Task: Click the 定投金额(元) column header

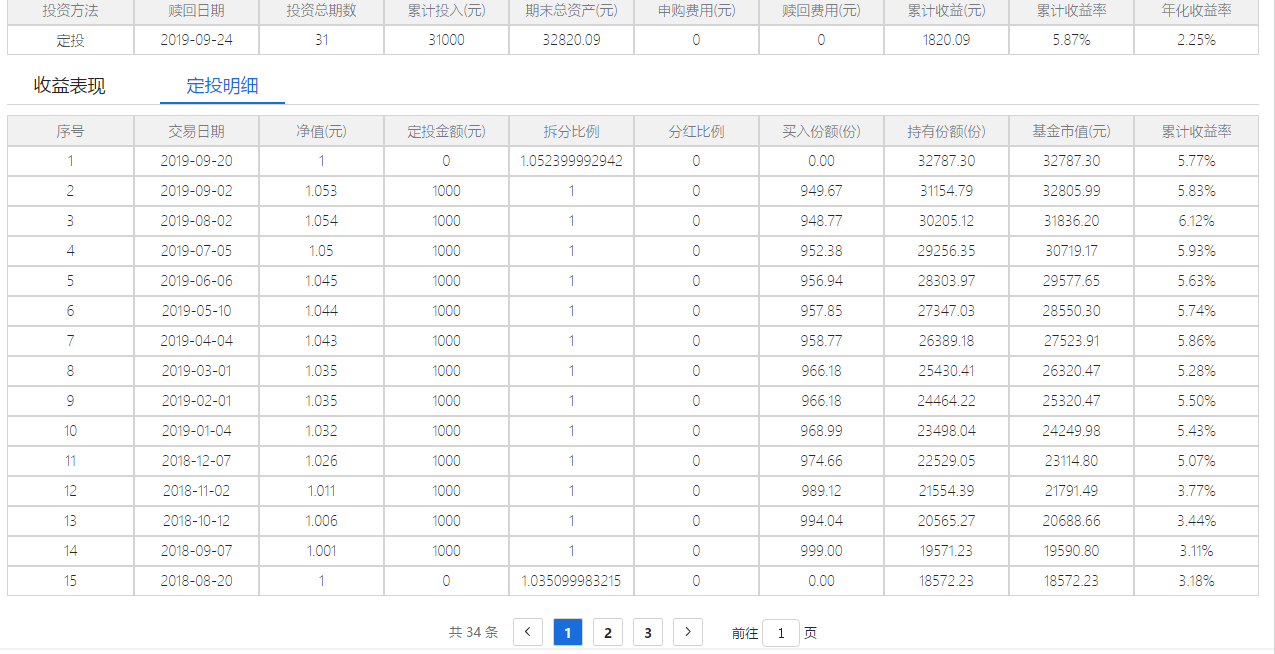Action: click(x=446, y=131)
